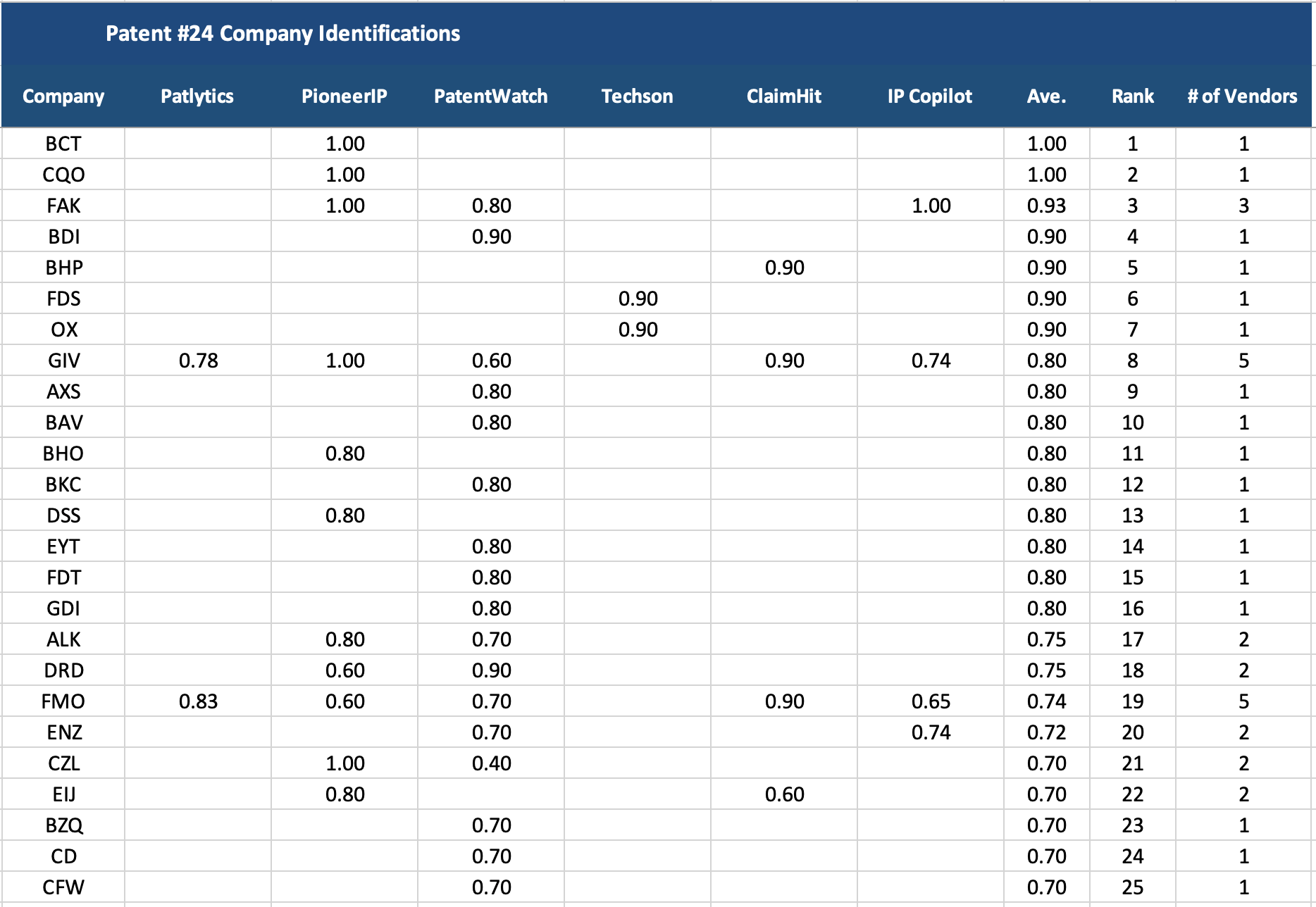This screenshot has height=907, width=1316.
Task: Select the ClaimHit column header
Action: [x=784, y=96]
